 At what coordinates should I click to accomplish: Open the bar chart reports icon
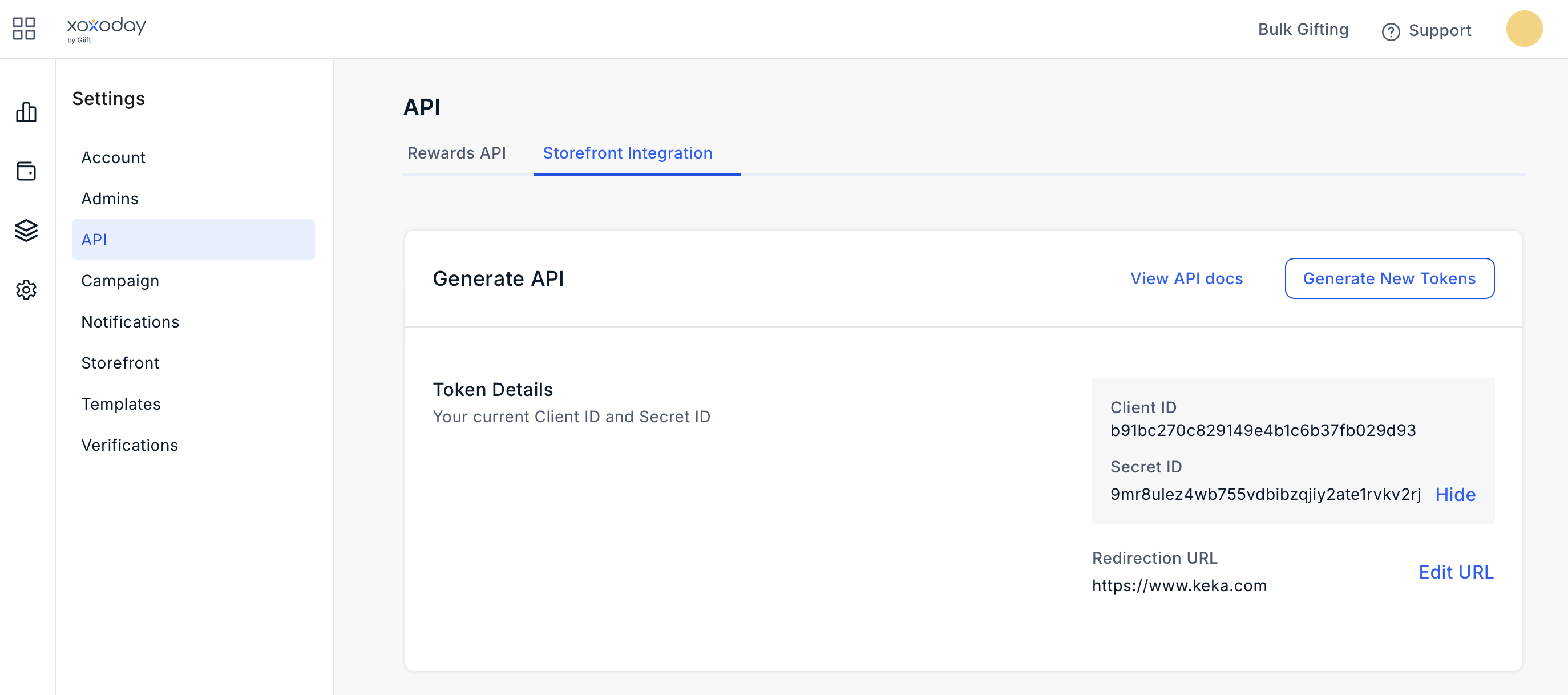pos(26,112)
